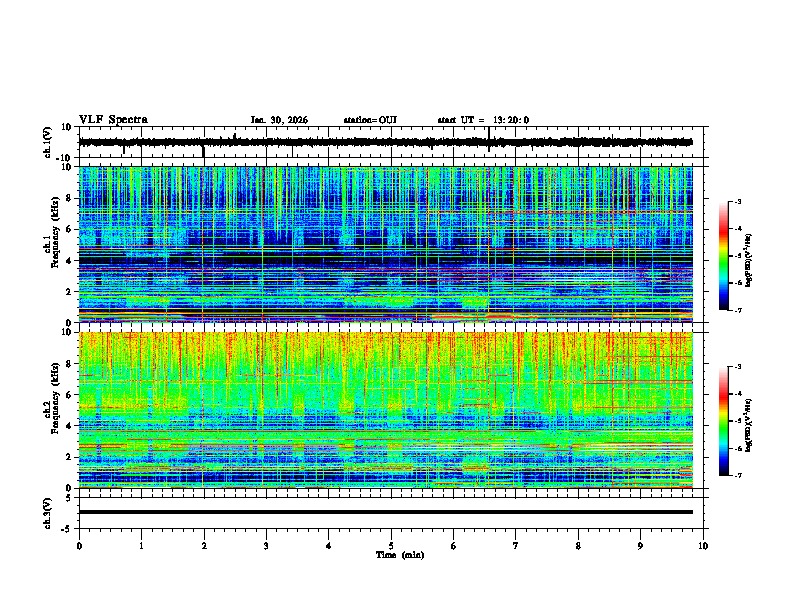
Task: Click the "-7" tick on the lower colorbar
Action: click(738, 476)
